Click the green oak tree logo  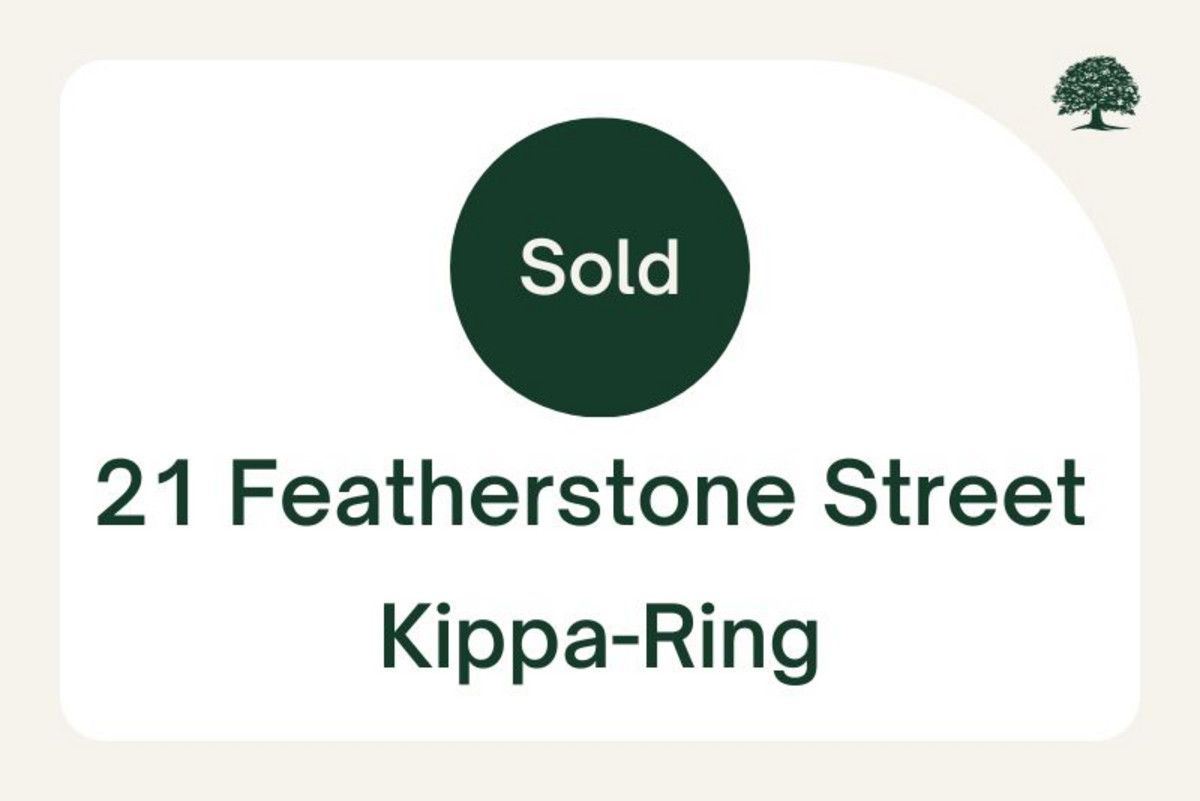pos(1097,93)
